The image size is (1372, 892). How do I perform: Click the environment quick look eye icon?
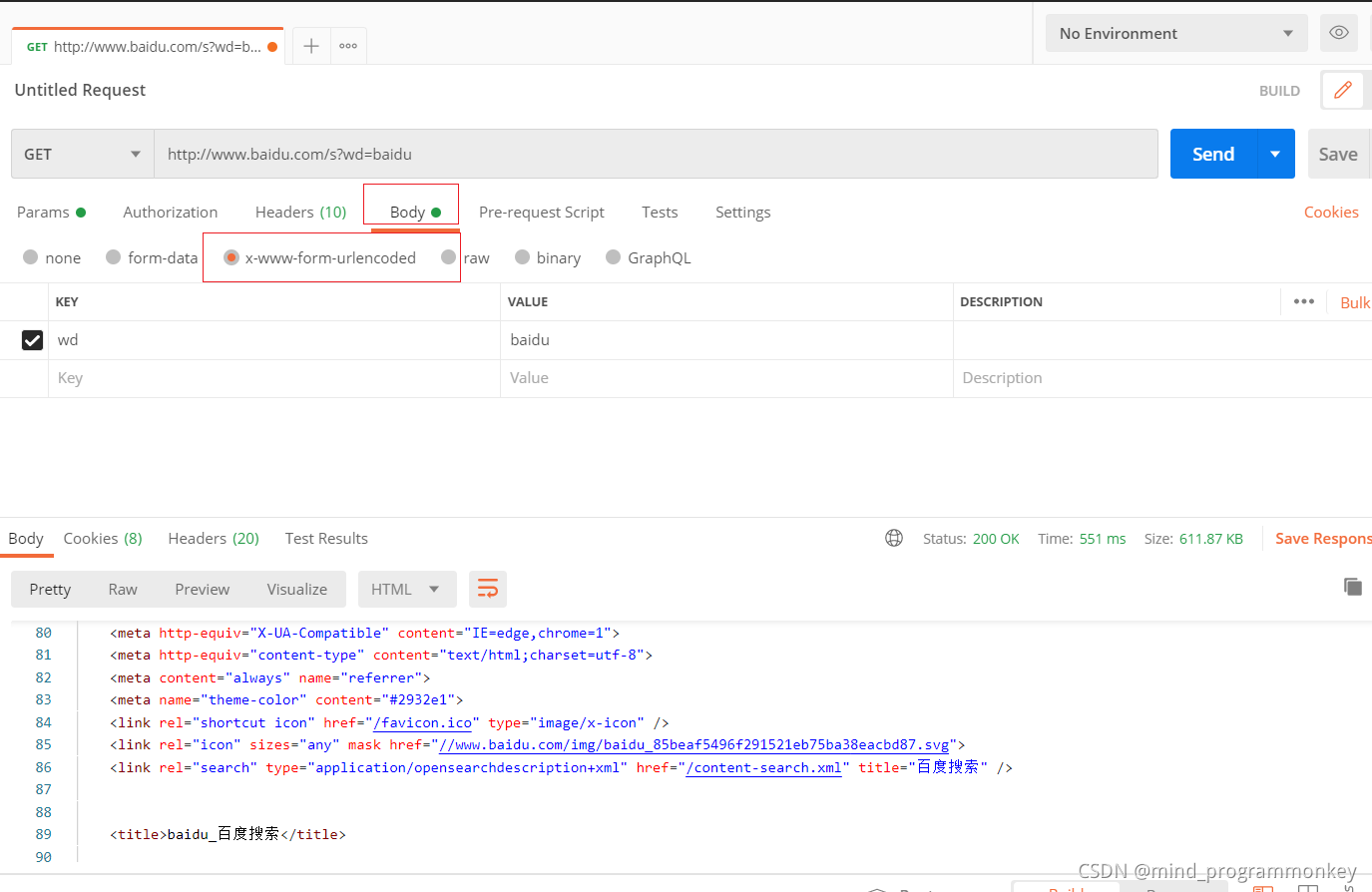(x=1339, y=33)
